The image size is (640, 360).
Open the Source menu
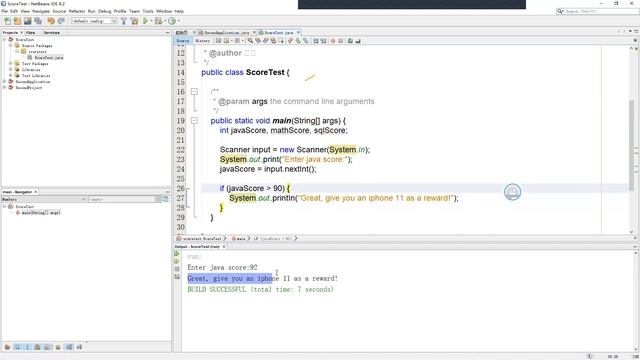[59, 11]
